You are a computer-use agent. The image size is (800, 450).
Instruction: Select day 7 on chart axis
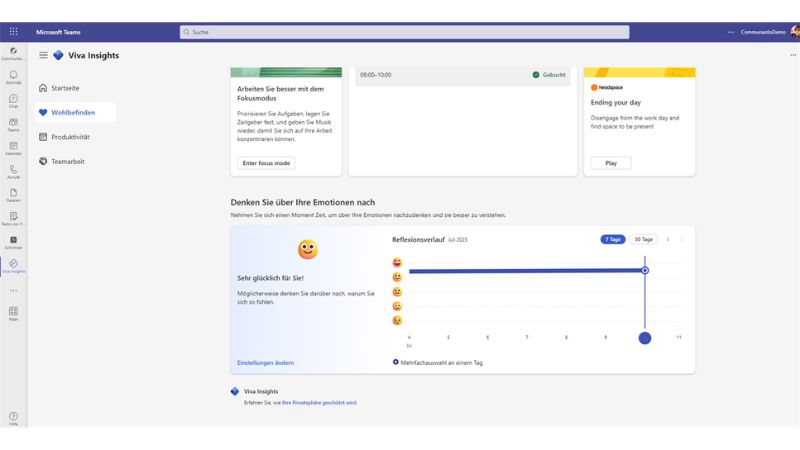(527, 337)
